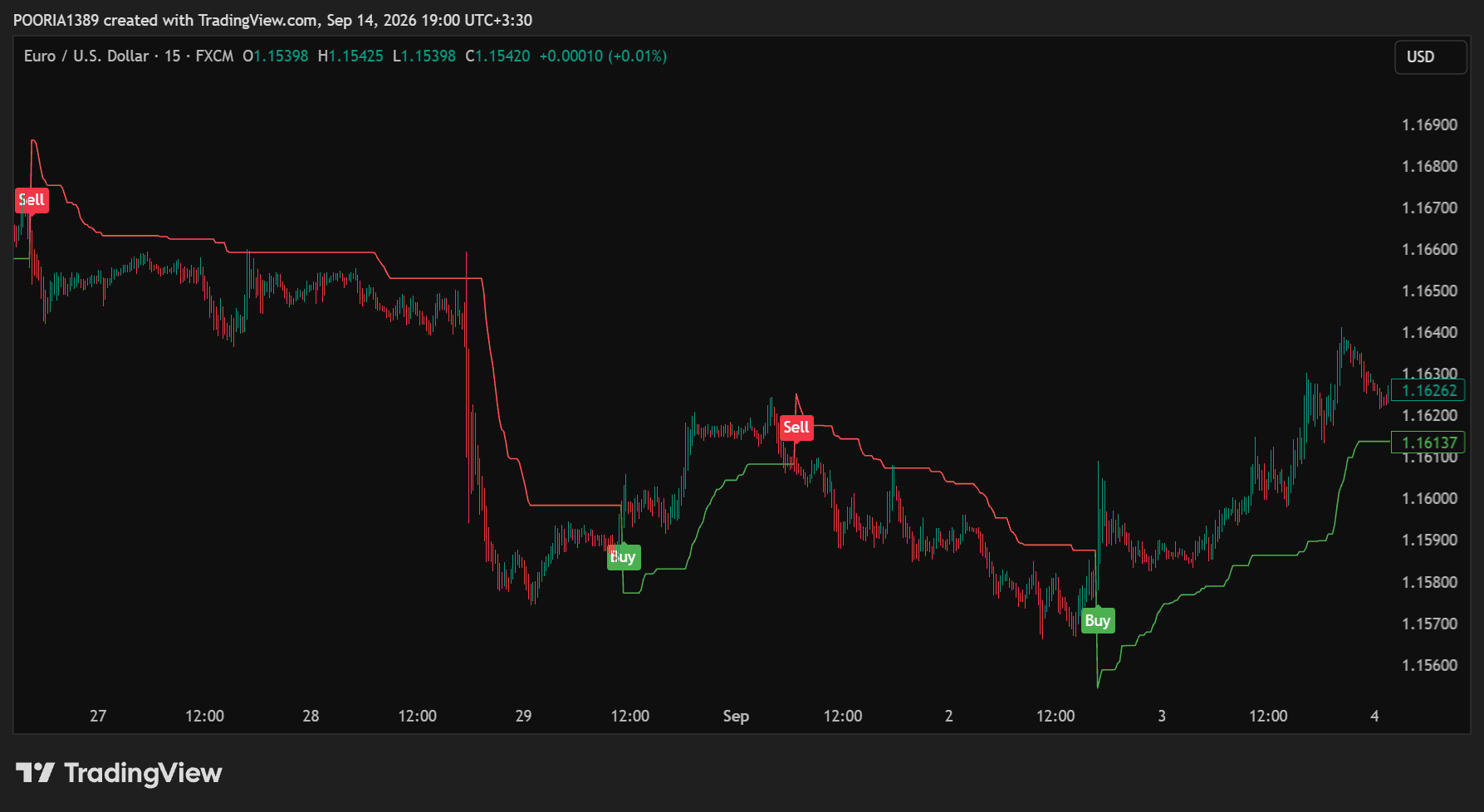Click the 1.16800 price axis label
The height and width of the screenshot is (812, 1484).
[1429, 166]
